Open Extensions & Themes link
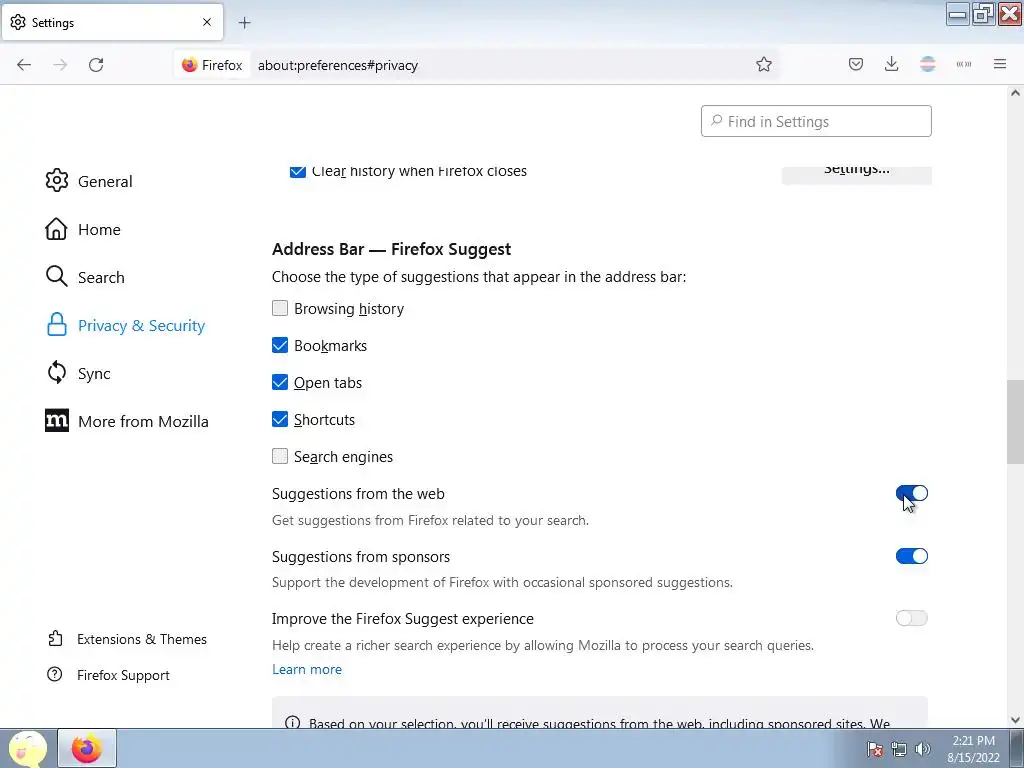Image resolution: width=1024 pixels, height=768 pixels. tap(142, 639)
